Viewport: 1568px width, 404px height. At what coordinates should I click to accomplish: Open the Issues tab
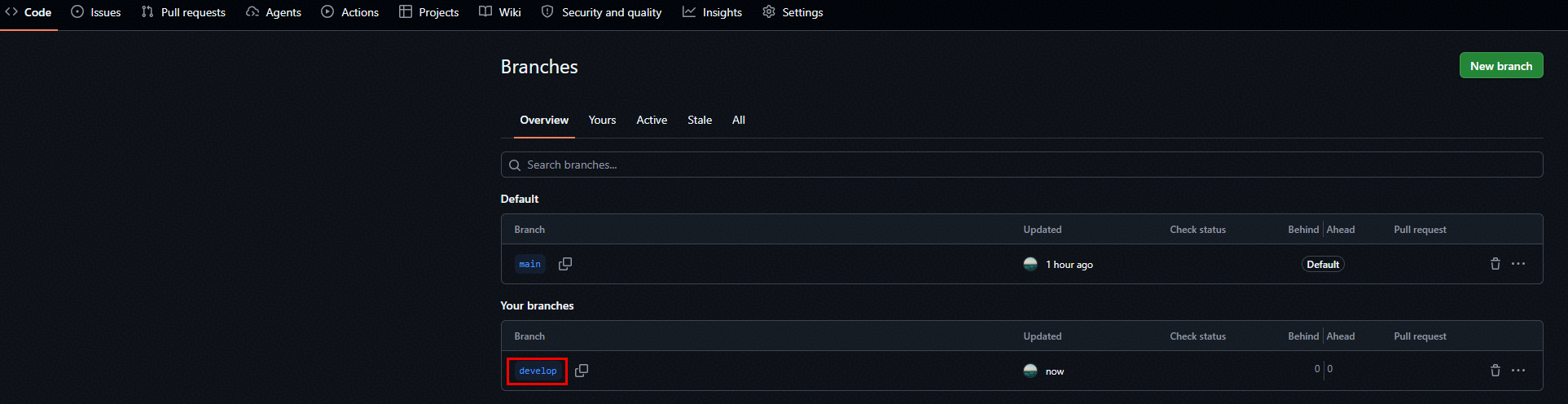96,12
